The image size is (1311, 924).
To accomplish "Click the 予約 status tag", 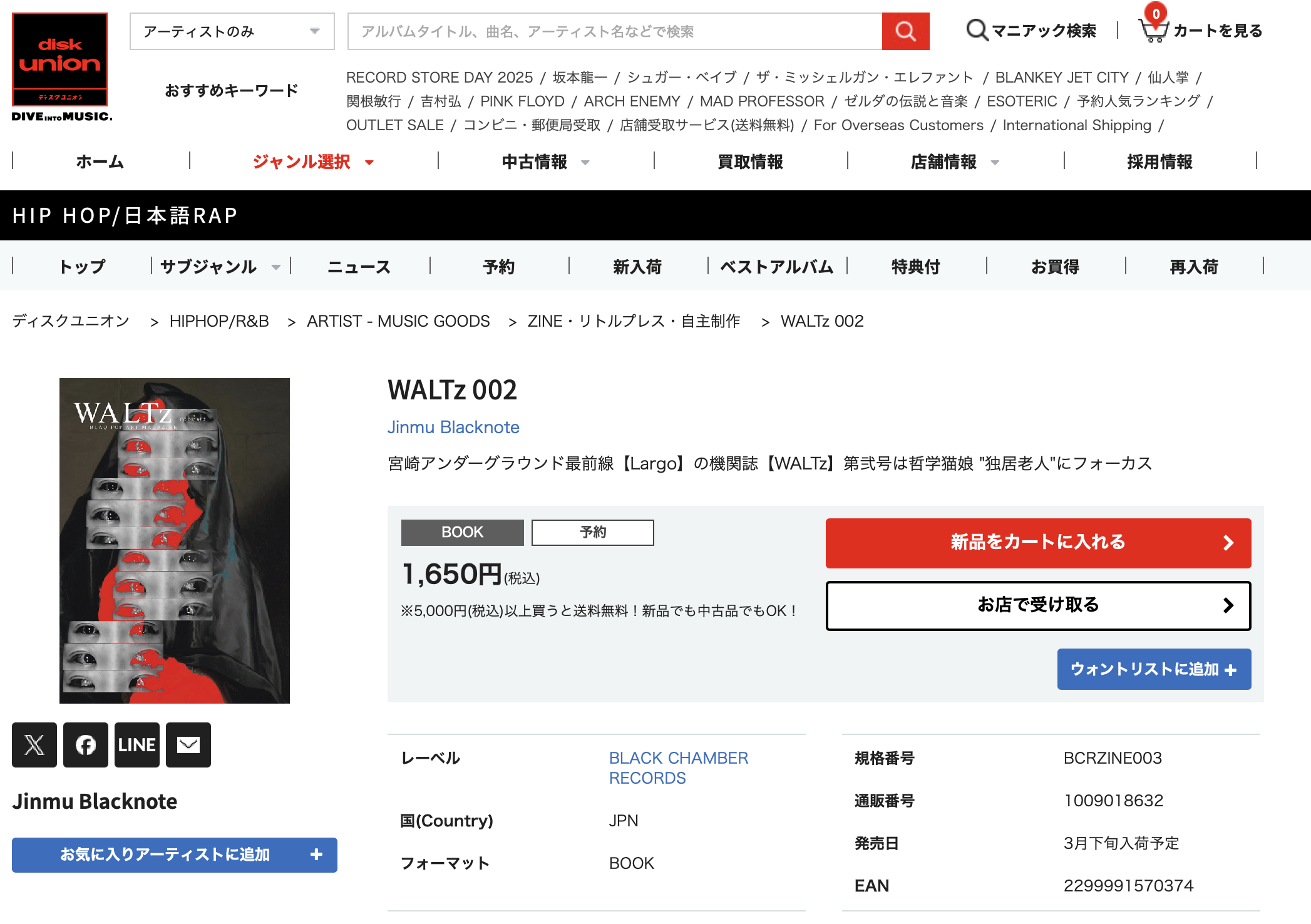I will pos(593,532).
